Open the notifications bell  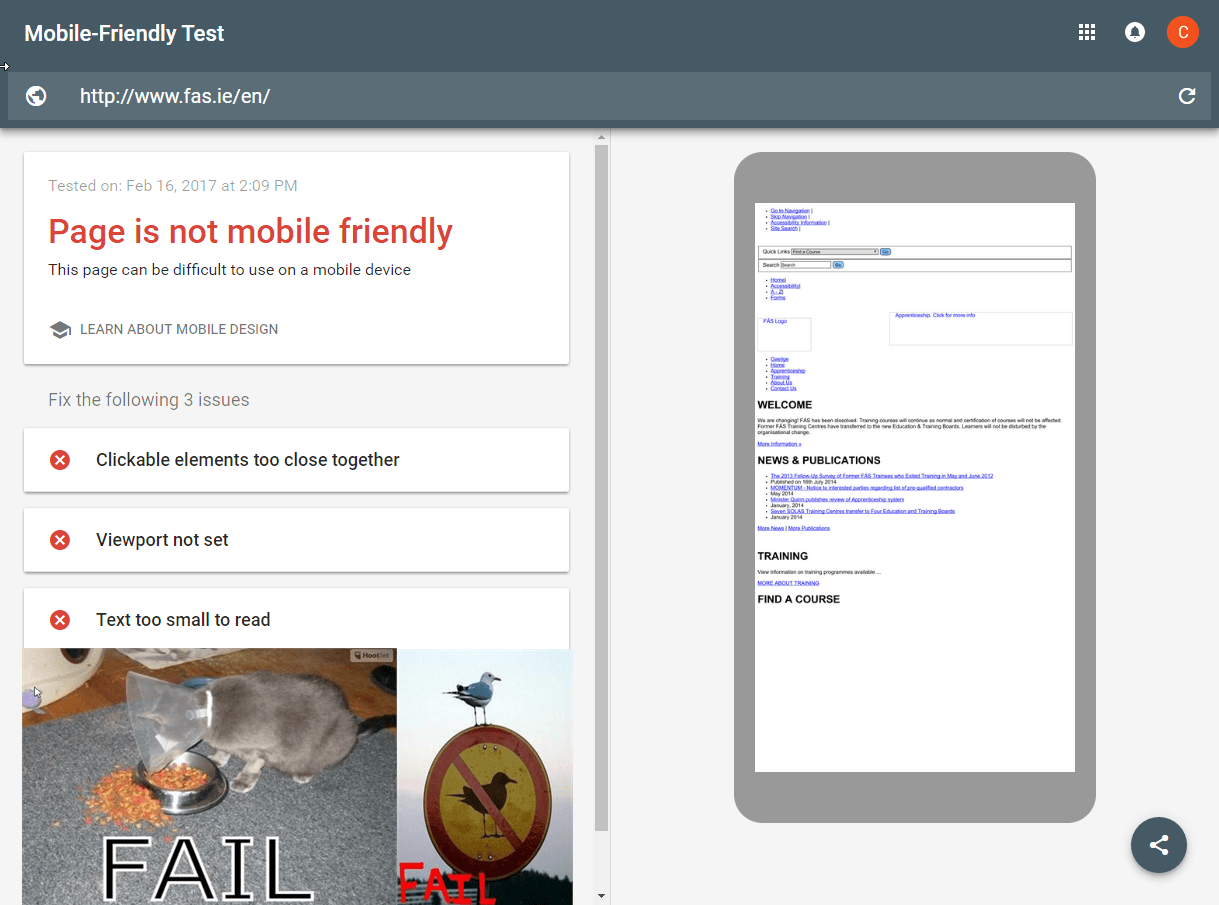tap(1135, 32)
